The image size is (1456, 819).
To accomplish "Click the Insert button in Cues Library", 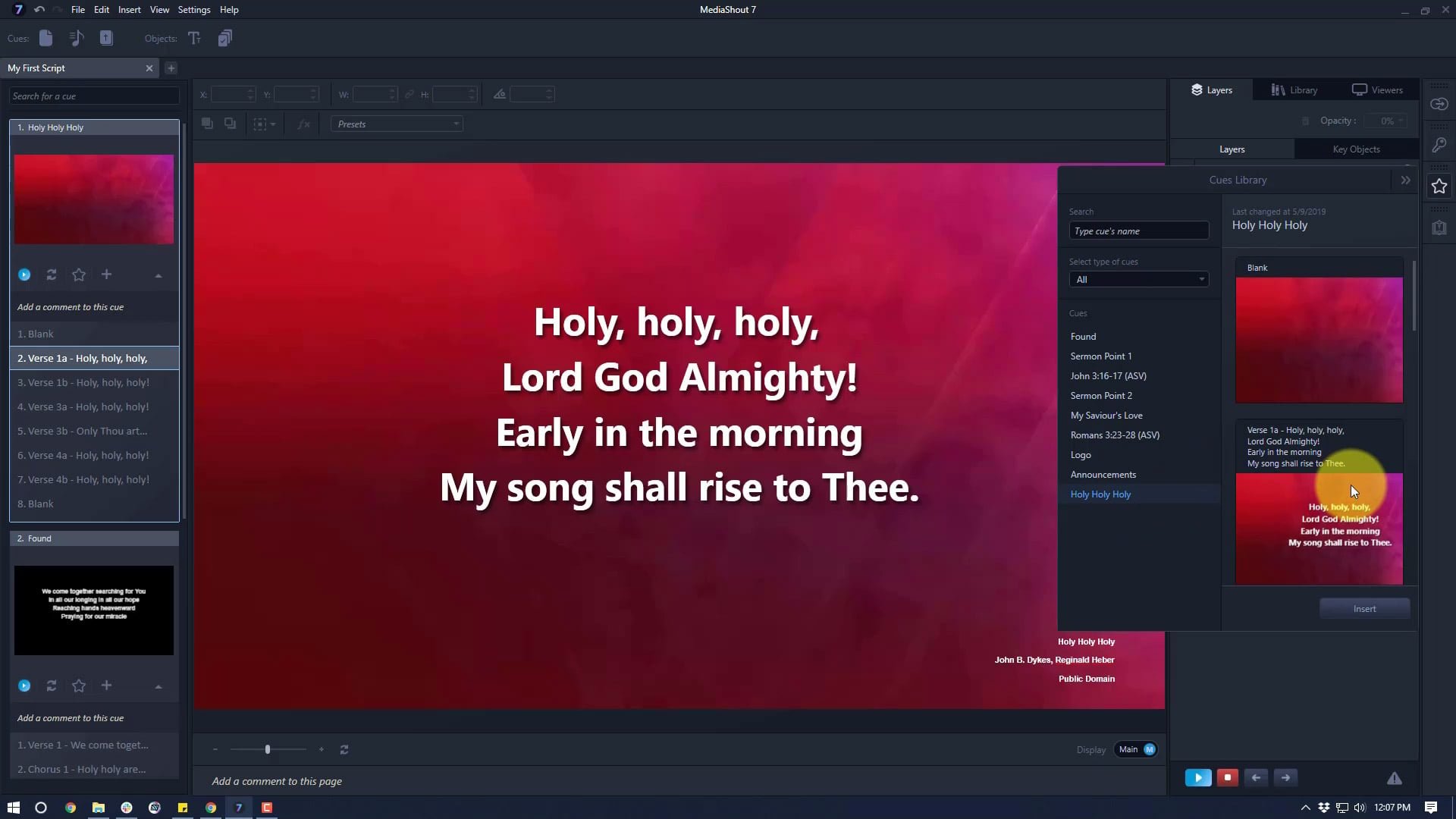I will [x=1364, y=609].
